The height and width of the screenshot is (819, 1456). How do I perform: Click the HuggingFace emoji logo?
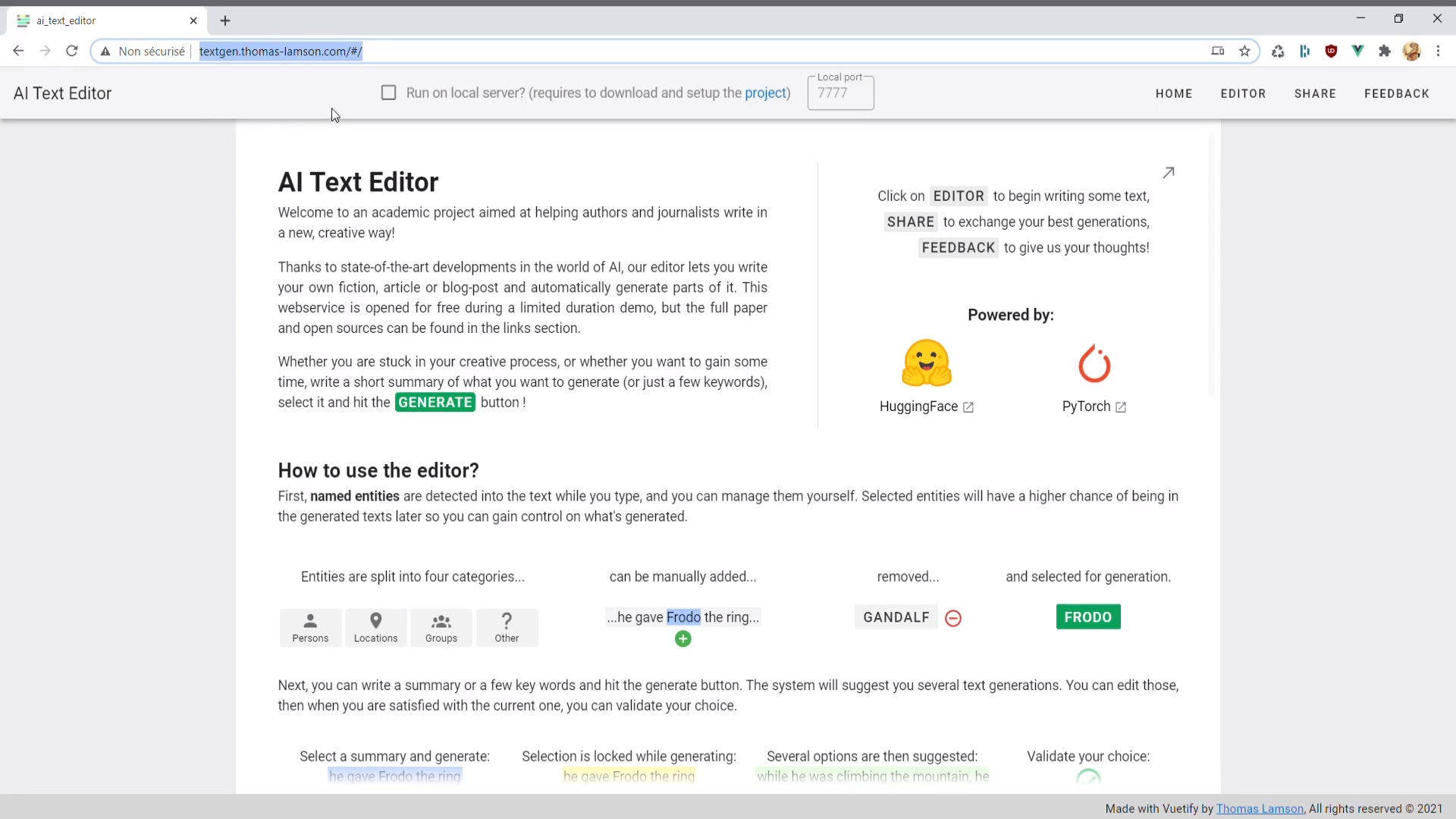click(926, 363)
